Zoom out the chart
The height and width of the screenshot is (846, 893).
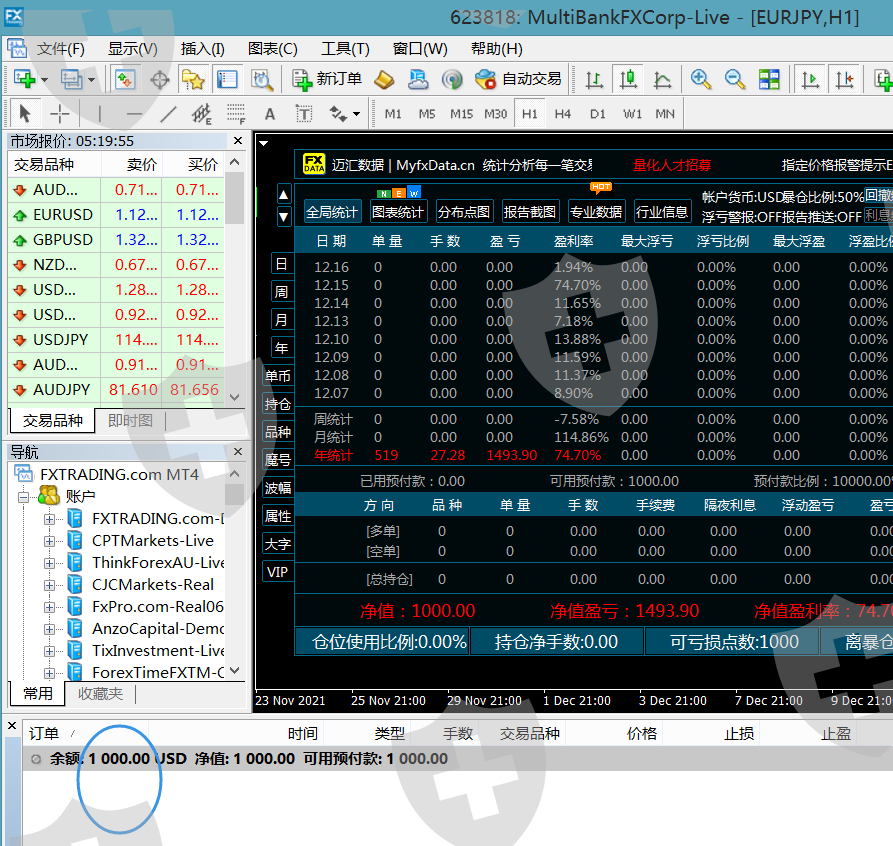coord(735,79)
